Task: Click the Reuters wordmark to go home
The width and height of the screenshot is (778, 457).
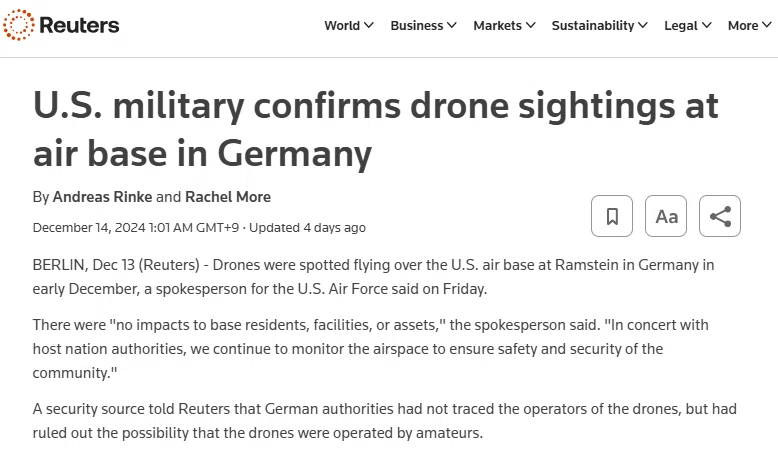Action: pyautogui.click(x=79, y=25)
